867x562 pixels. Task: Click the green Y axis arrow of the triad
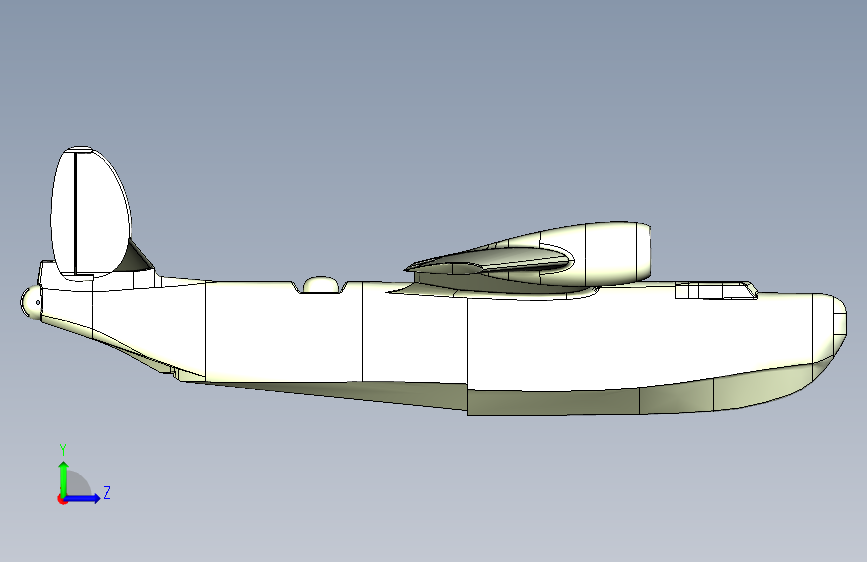pos(63,478)
